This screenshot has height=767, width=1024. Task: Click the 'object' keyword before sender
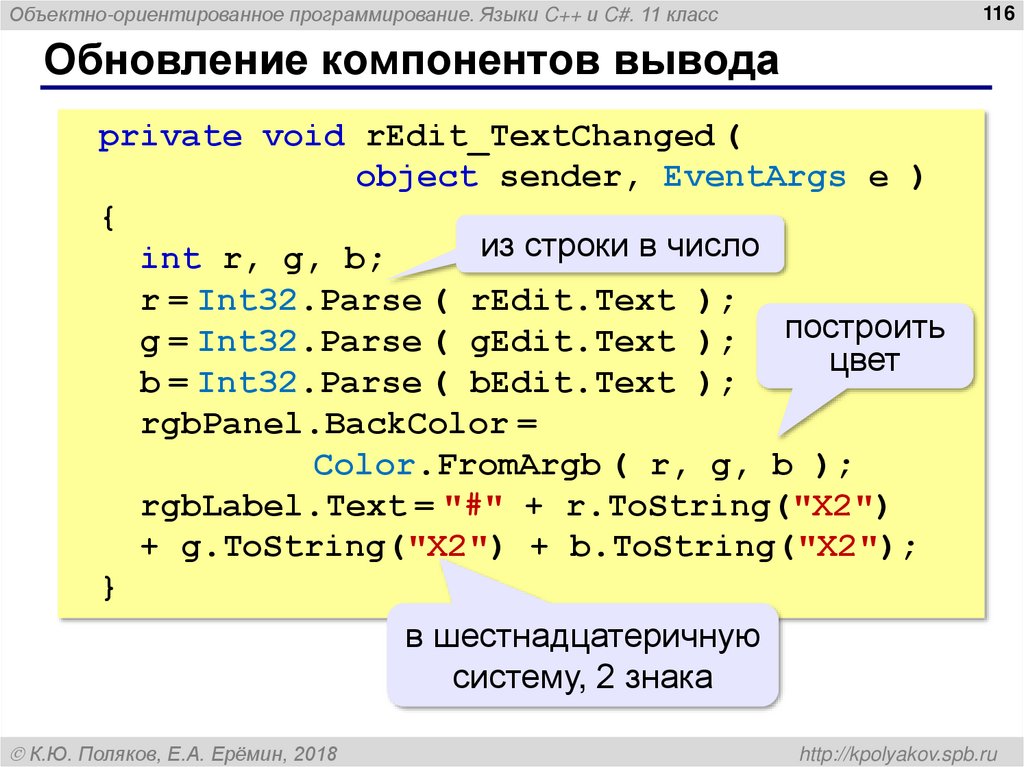417,178
